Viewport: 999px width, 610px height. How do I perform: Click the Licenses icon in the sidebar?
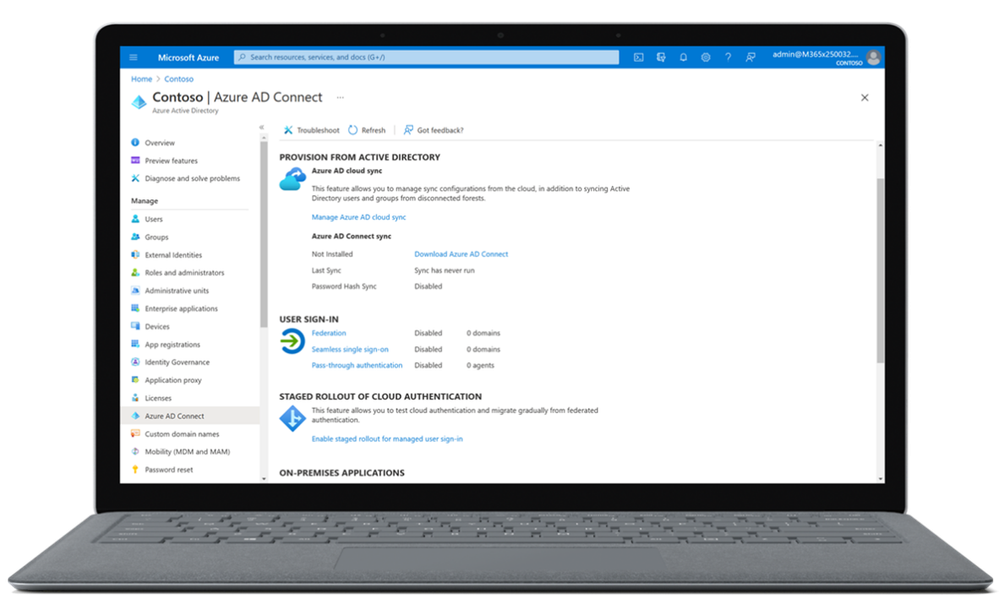(x=135, y=397)
